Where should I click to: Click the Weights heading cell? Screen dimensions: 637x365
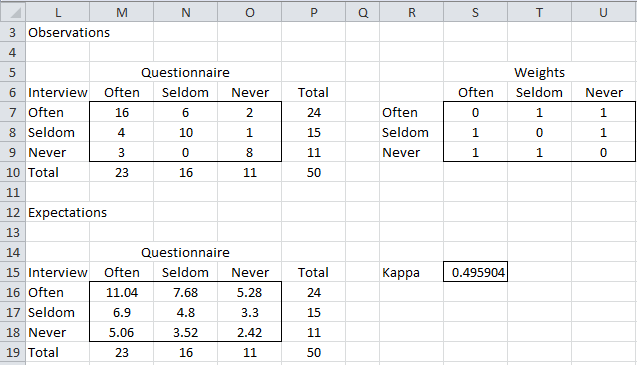click(540, 72)
